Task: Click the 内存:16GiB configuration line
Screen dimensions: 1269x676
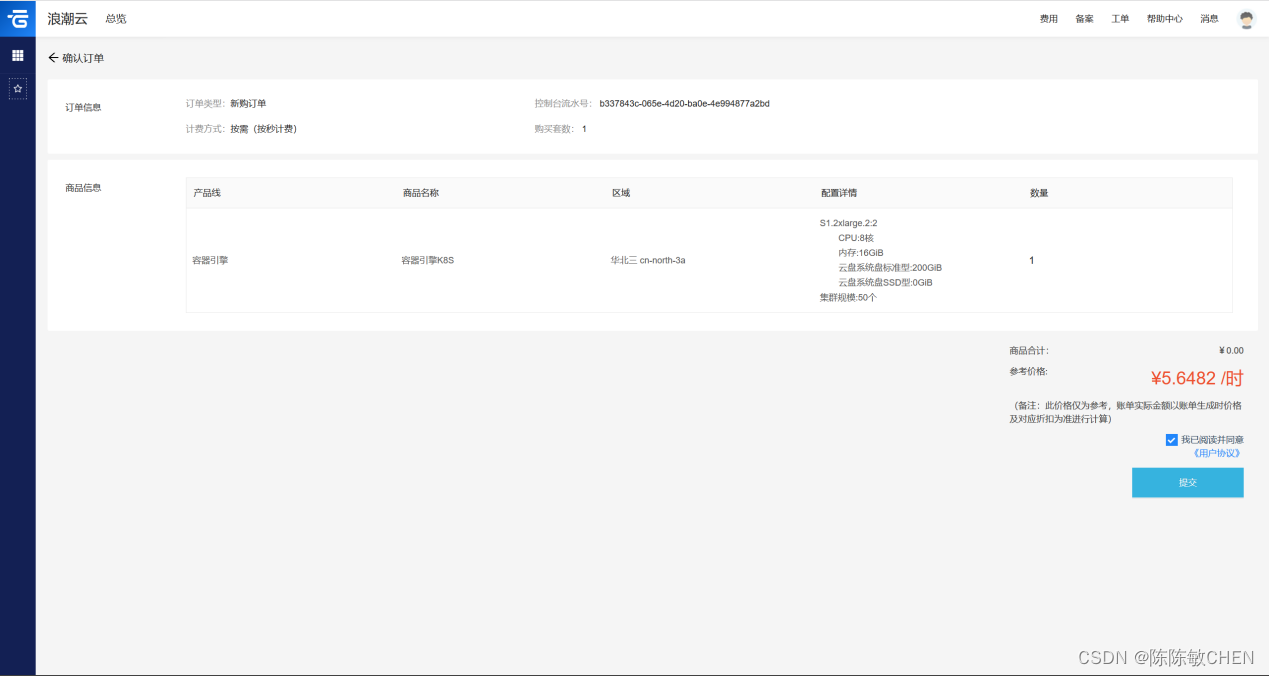Action: point(861,253)
